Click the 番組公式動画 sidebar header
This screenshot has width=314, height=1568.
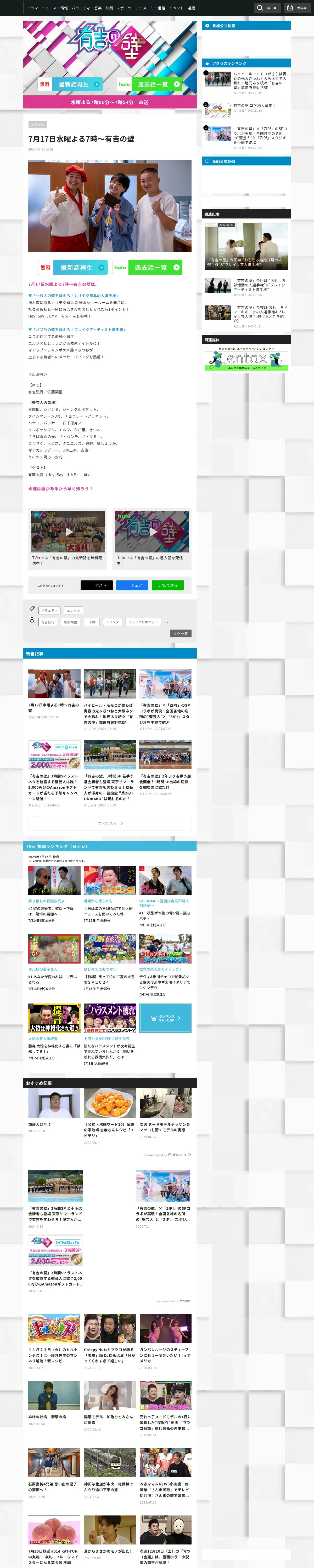(x=246, y=26)
